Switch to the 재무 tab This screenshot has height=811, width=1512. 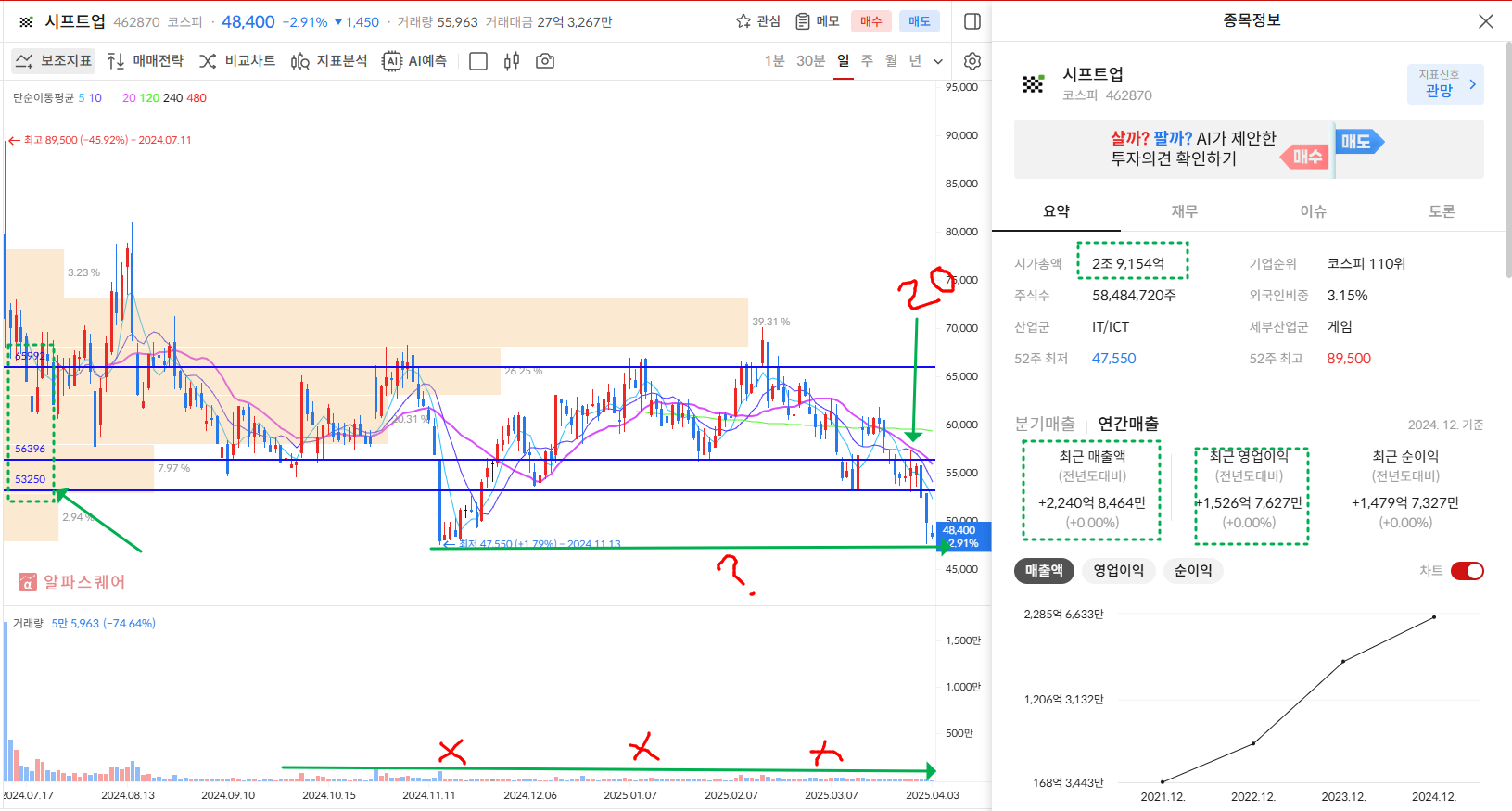pos(1184,211)
